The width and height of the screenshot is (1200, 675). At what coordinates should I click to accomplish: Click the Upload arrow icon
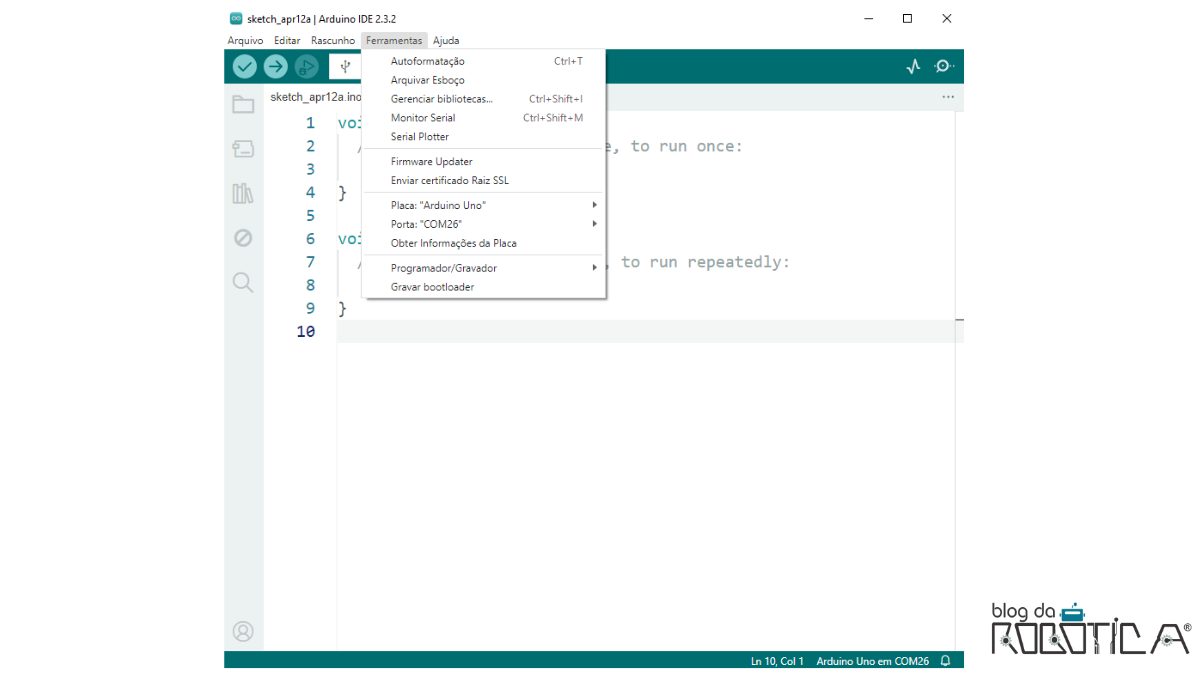pos(275,66)
